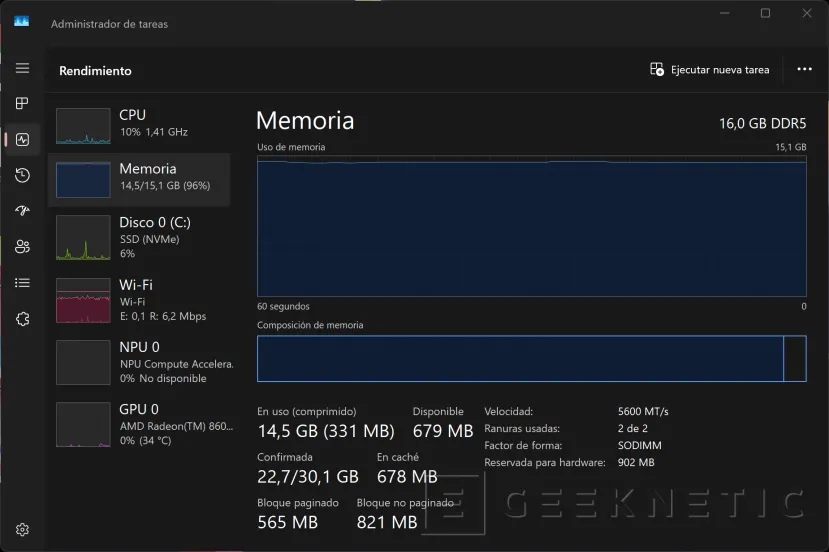829x552 pixels.
Task: Click the 902 MB reserved hardware value
Action: click(x=636, y=463)
